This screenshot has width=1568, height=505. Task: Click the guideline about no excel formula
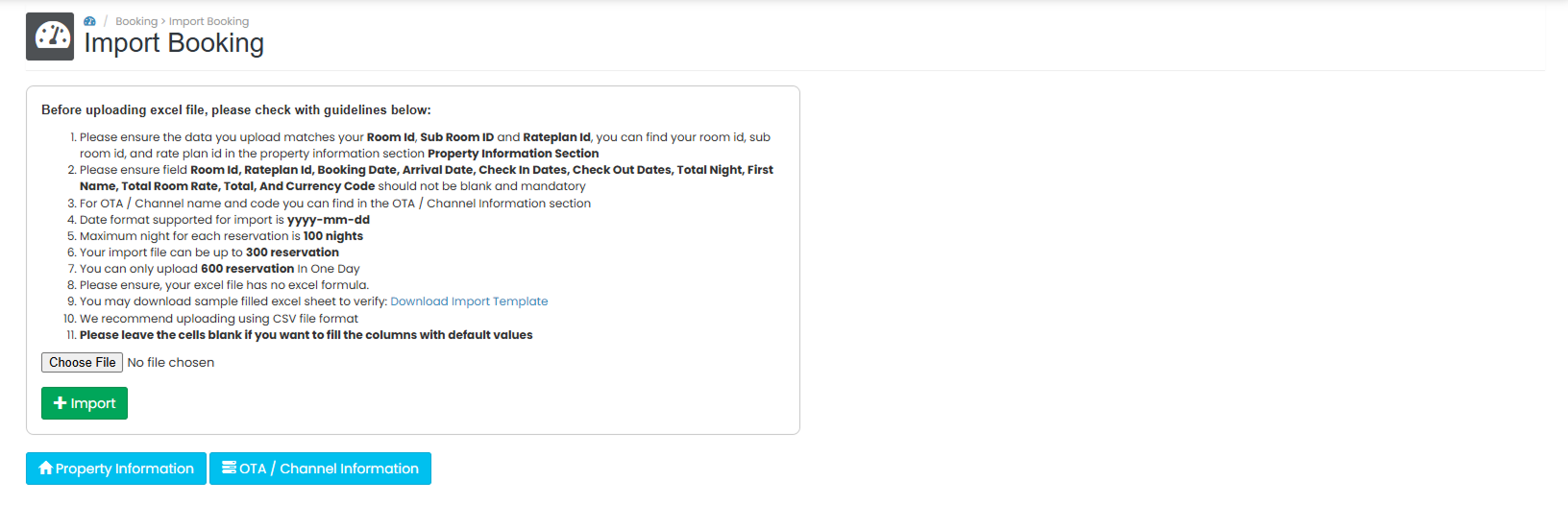tap(224, 285)
